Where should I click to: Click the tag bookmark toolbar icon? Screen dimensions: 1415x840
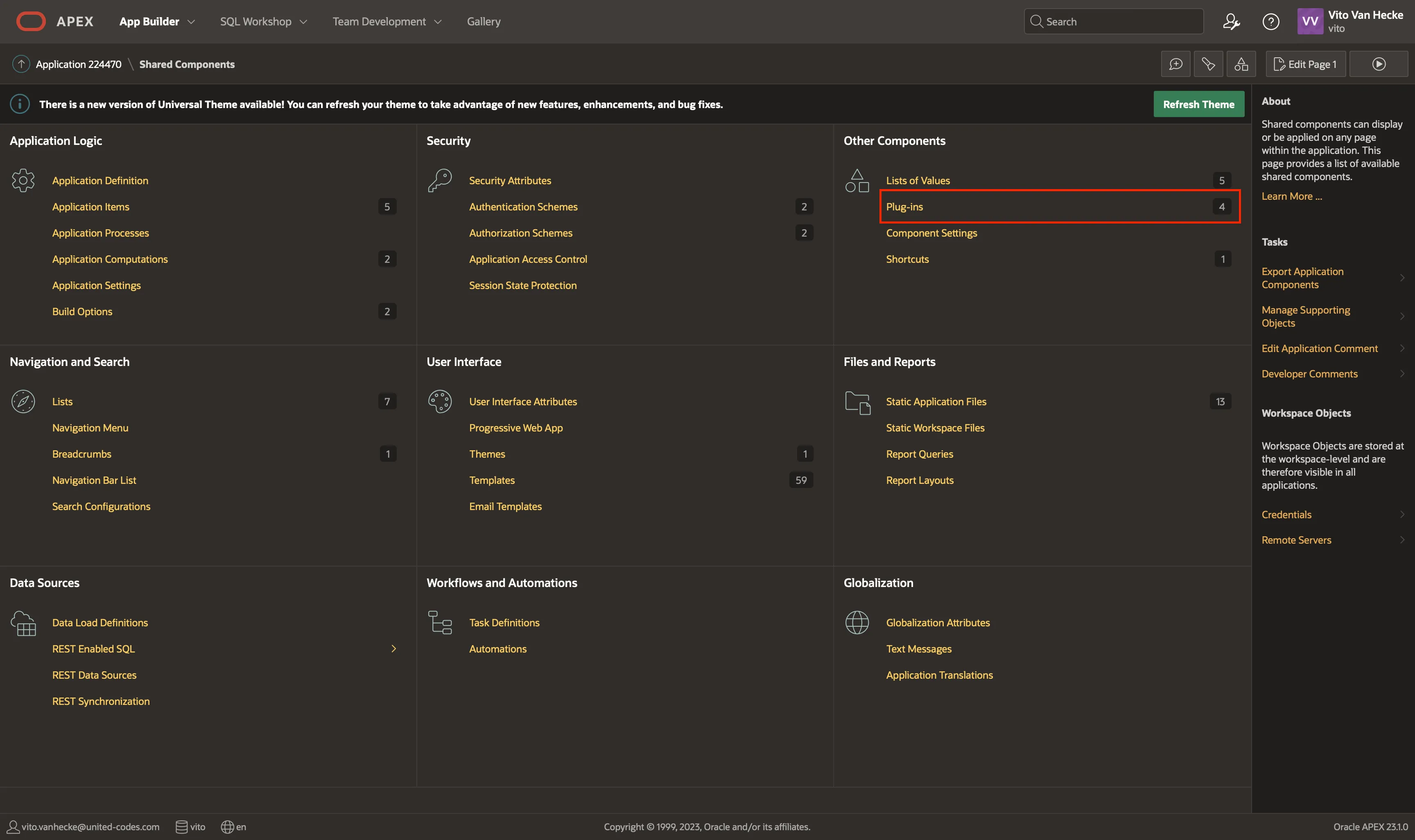point(1208,64)
